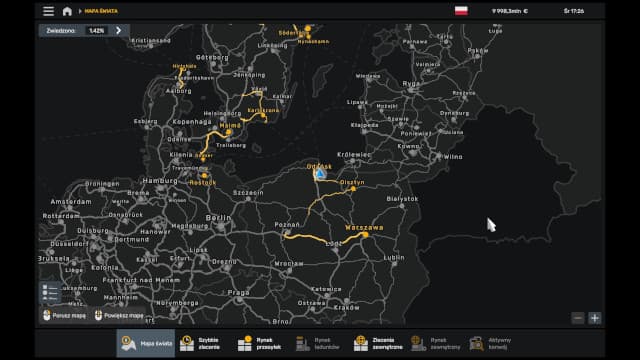Click the Szczecin city label
This screenshot has height=360, width=640.
[248, 193]
